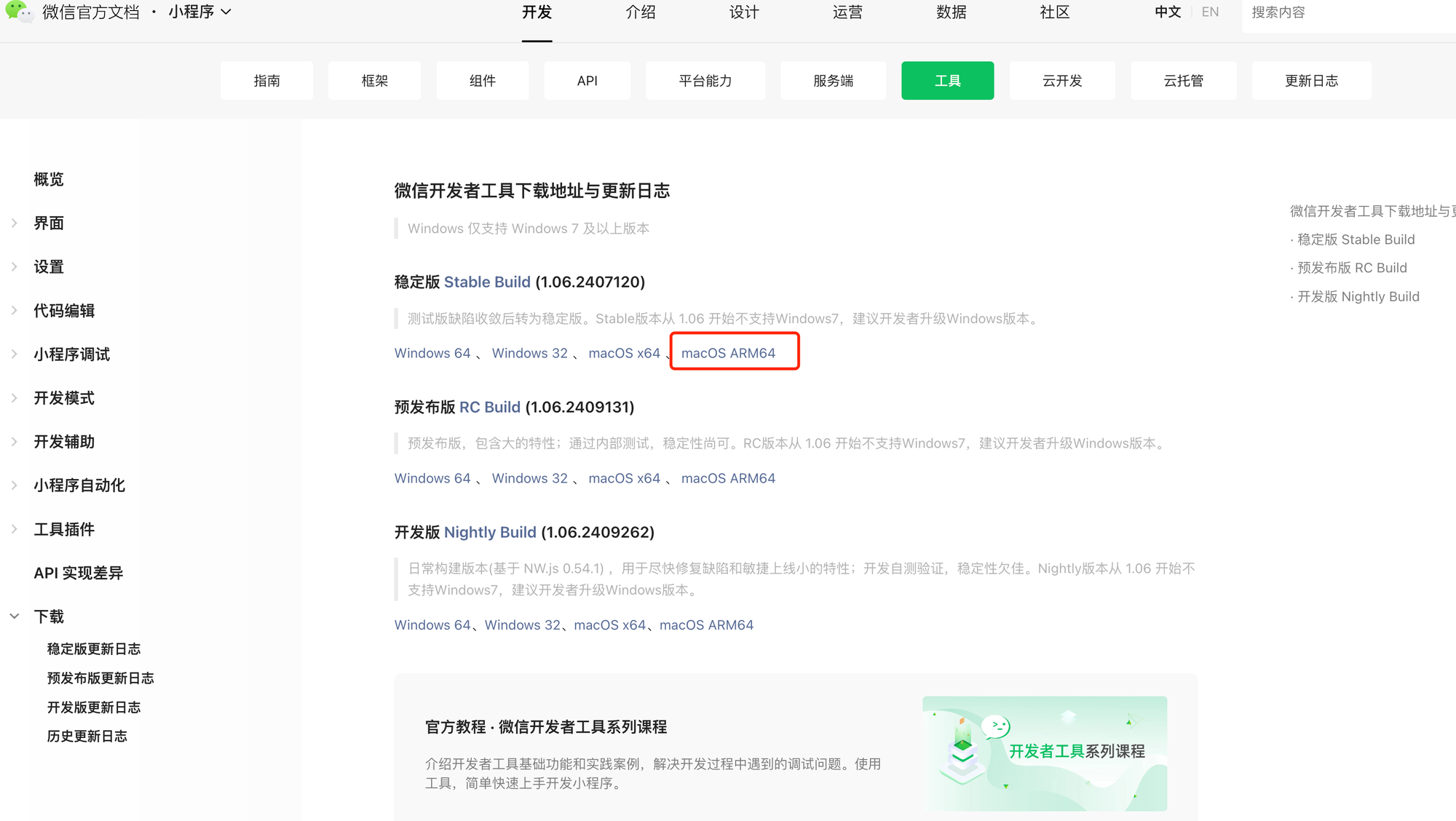Download Nightly Build macOS ARM64
Viewport: 1456px width, 821px height.
(706, 625)
